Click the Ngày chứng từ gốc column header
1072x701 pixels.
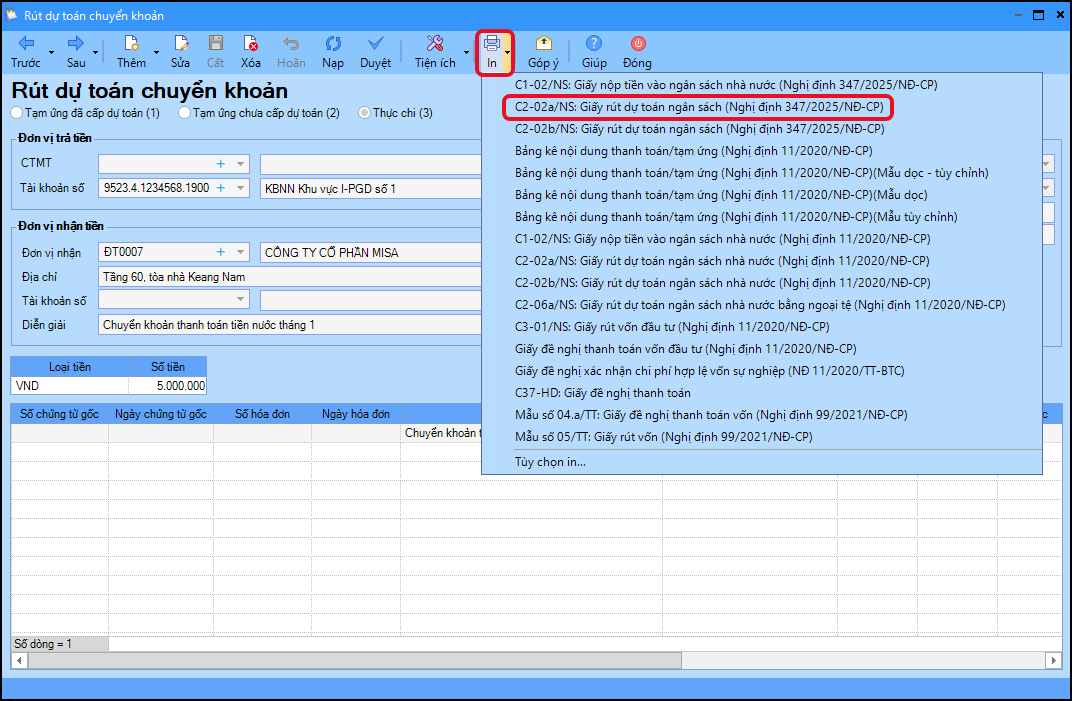point(161,414)
